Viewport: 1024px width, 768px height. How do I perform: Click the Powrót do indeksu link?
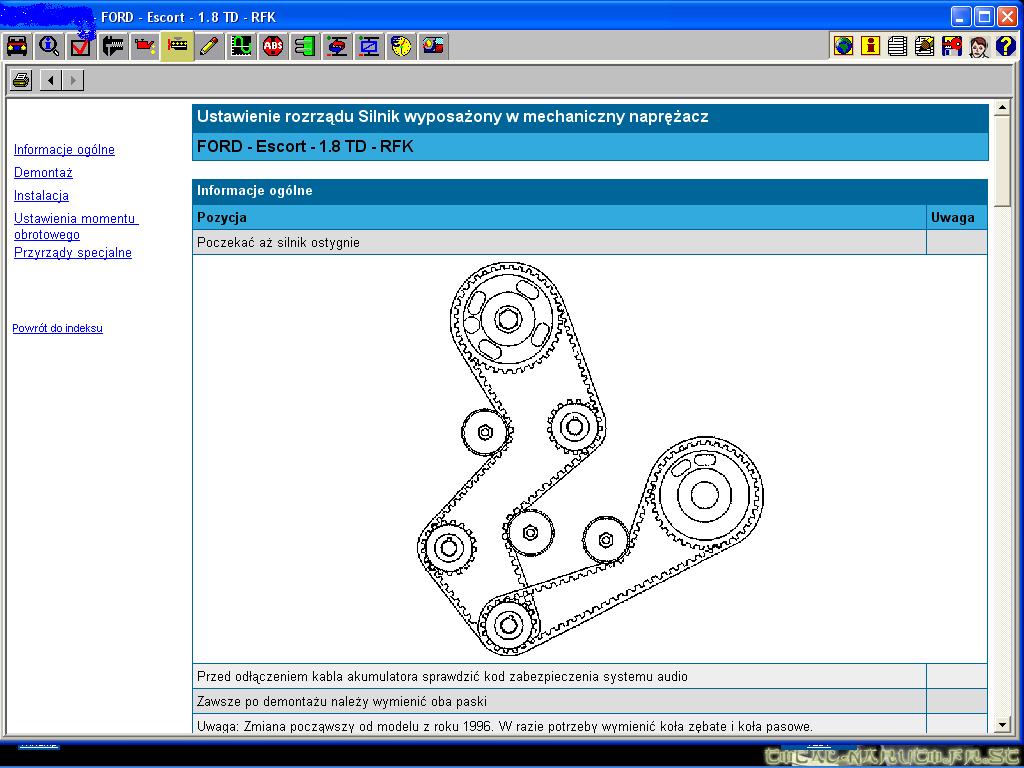(57, 328)
